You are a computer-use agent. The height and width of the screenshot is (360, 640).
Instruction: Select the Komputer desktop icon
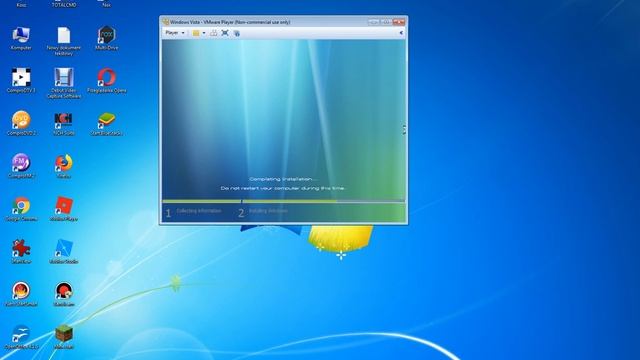(x=21, y=39)
